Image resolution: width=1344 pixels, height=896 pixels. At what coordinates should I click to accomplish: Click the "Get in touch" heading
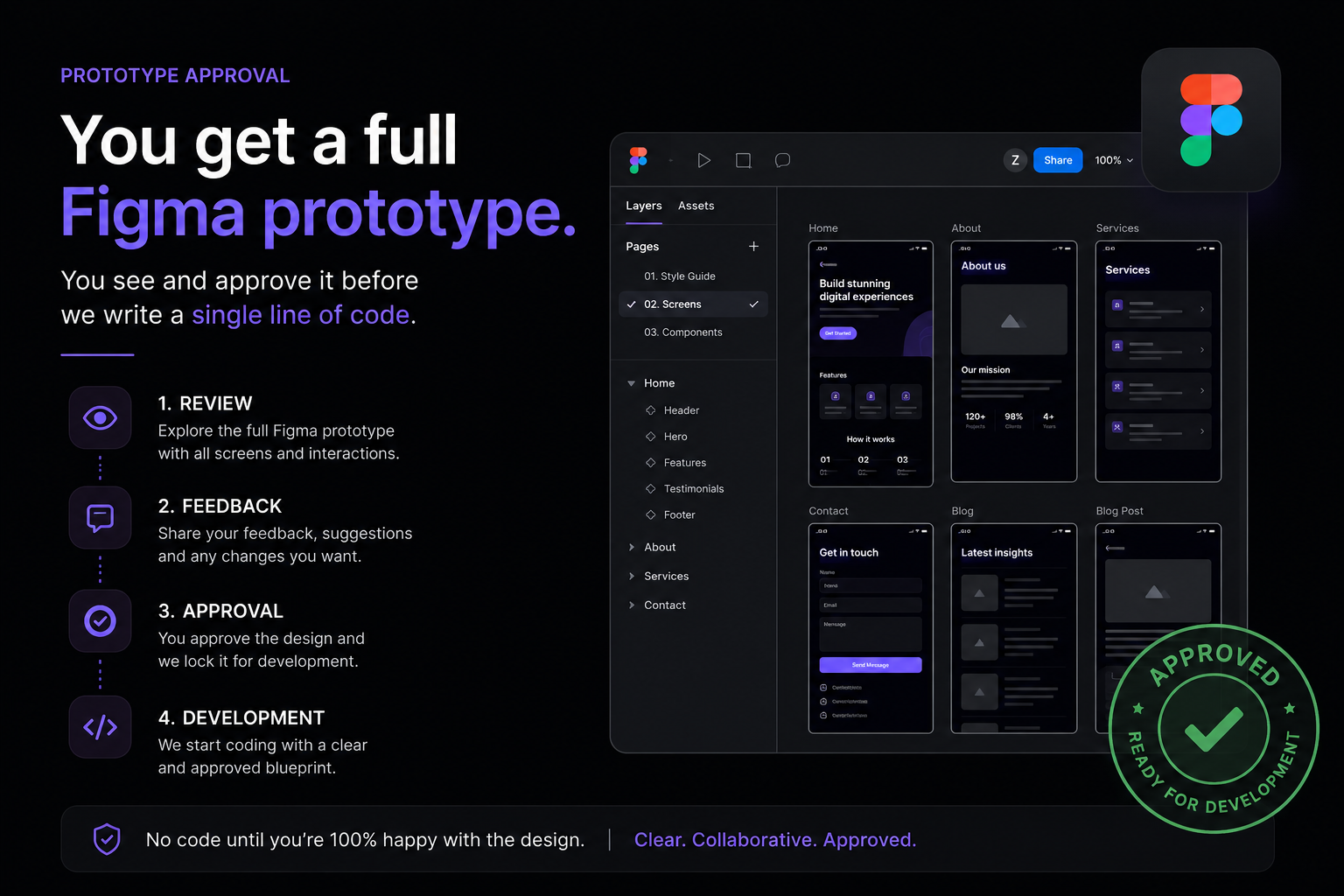pos(849,553)
